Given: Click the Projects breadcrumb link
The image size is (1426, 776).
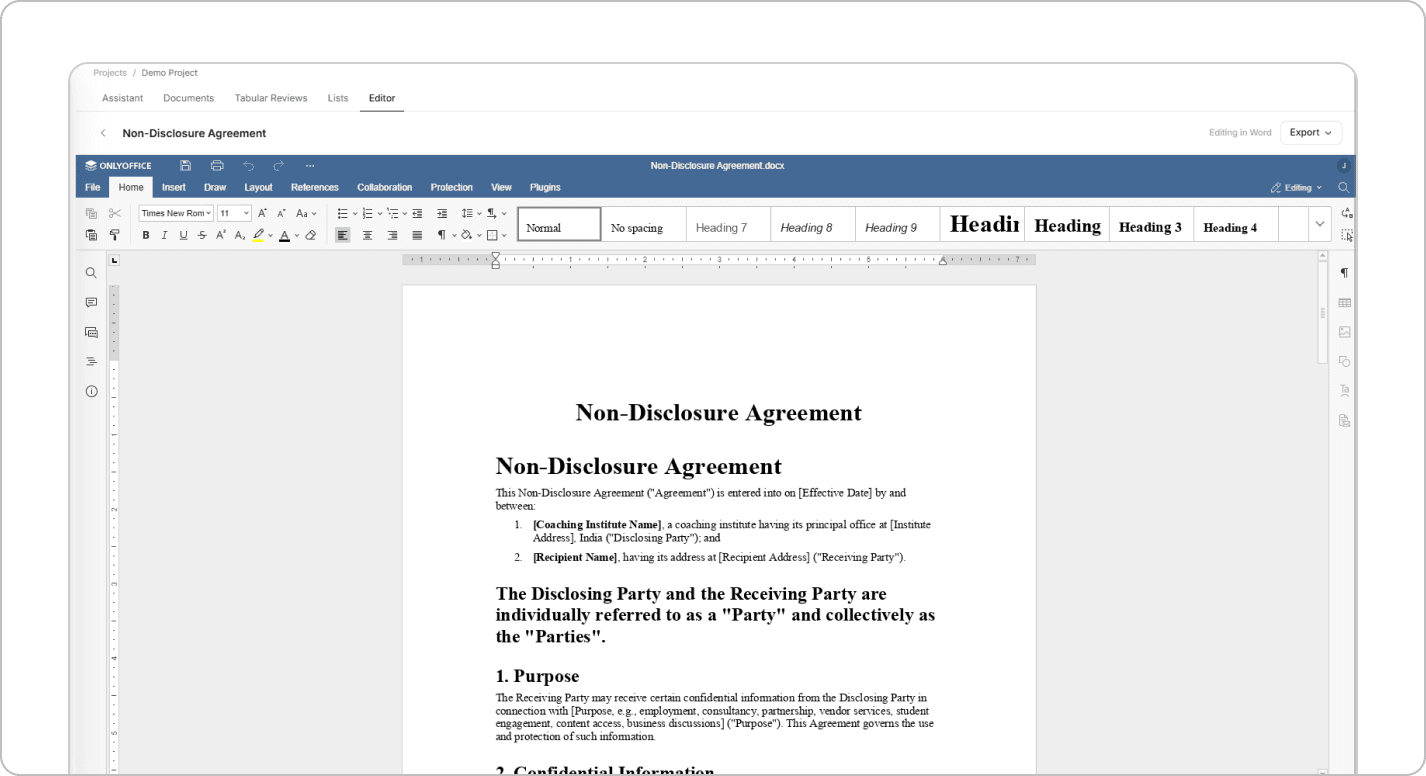Looking at the screenshot, I should [110, 73].
